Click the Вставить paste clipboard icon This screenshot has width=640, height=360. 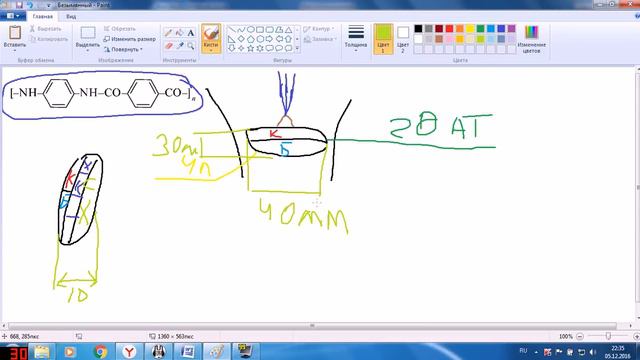[x=15, y=33]
